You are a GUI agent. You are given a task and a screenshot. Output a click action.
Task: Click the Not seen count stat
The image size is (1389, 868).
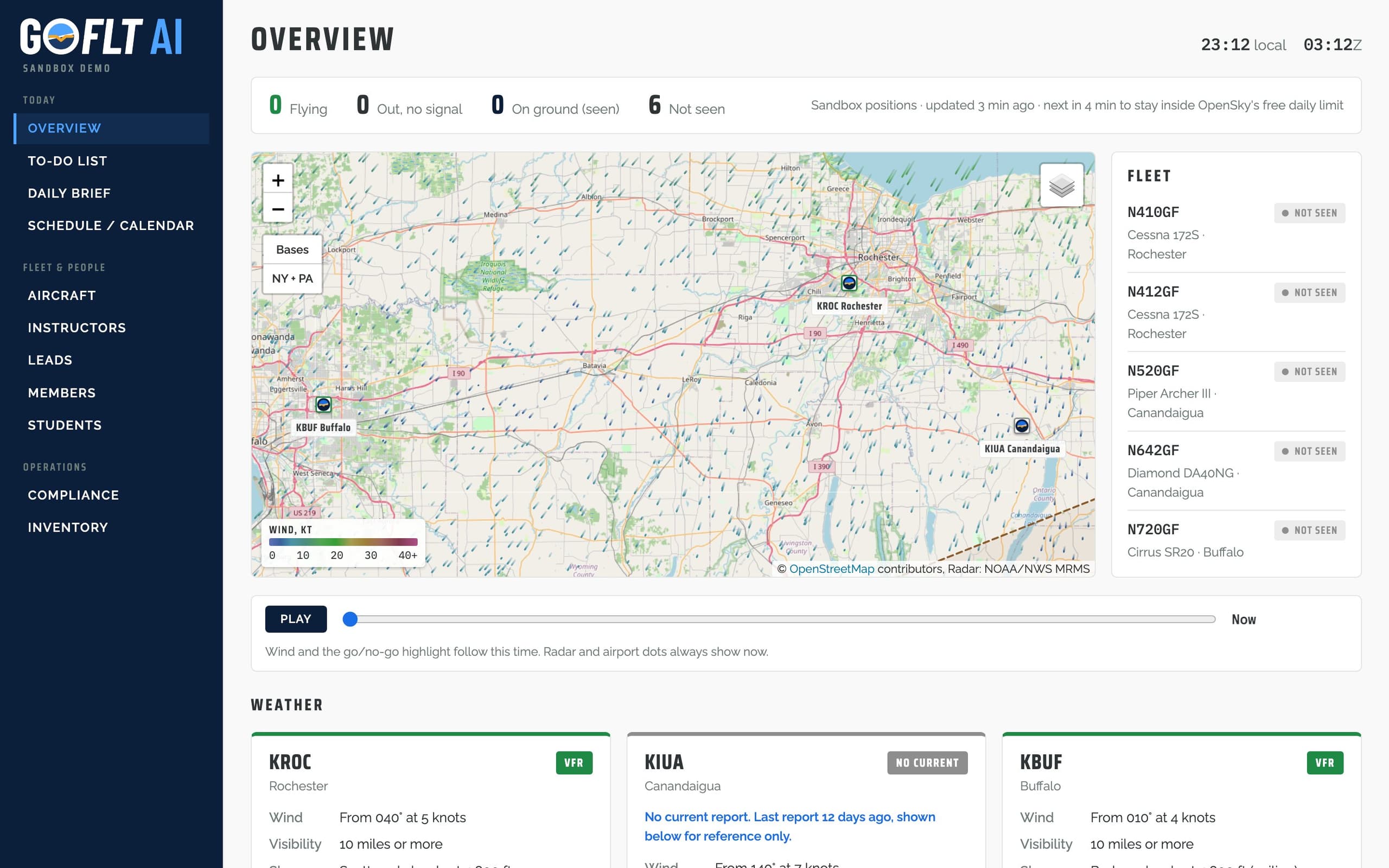tap(686, 106)
